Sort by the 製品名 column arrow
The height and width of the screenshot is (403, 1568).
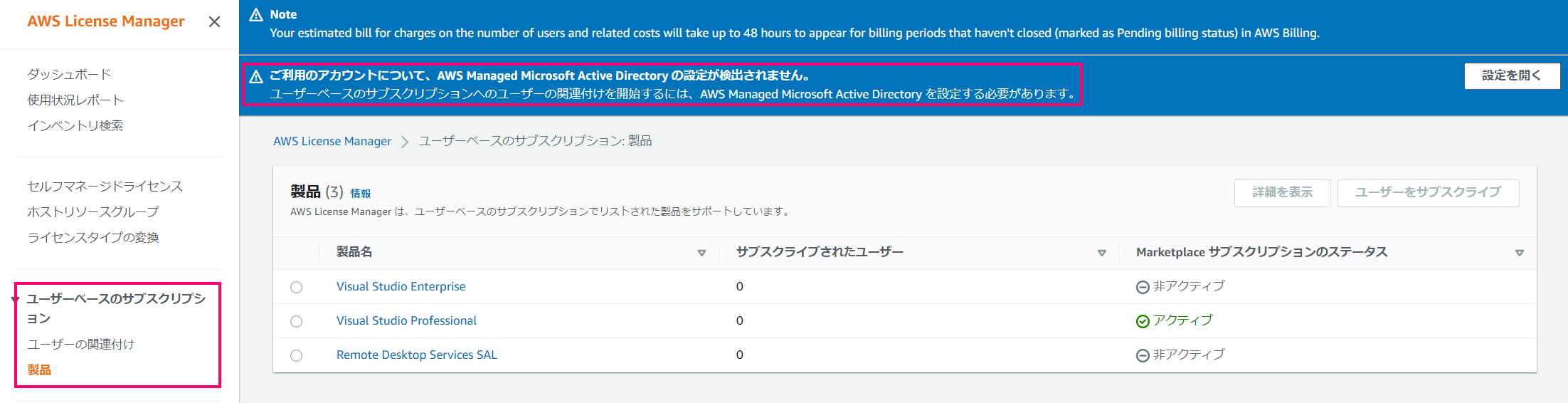click(x=701, y=253)
